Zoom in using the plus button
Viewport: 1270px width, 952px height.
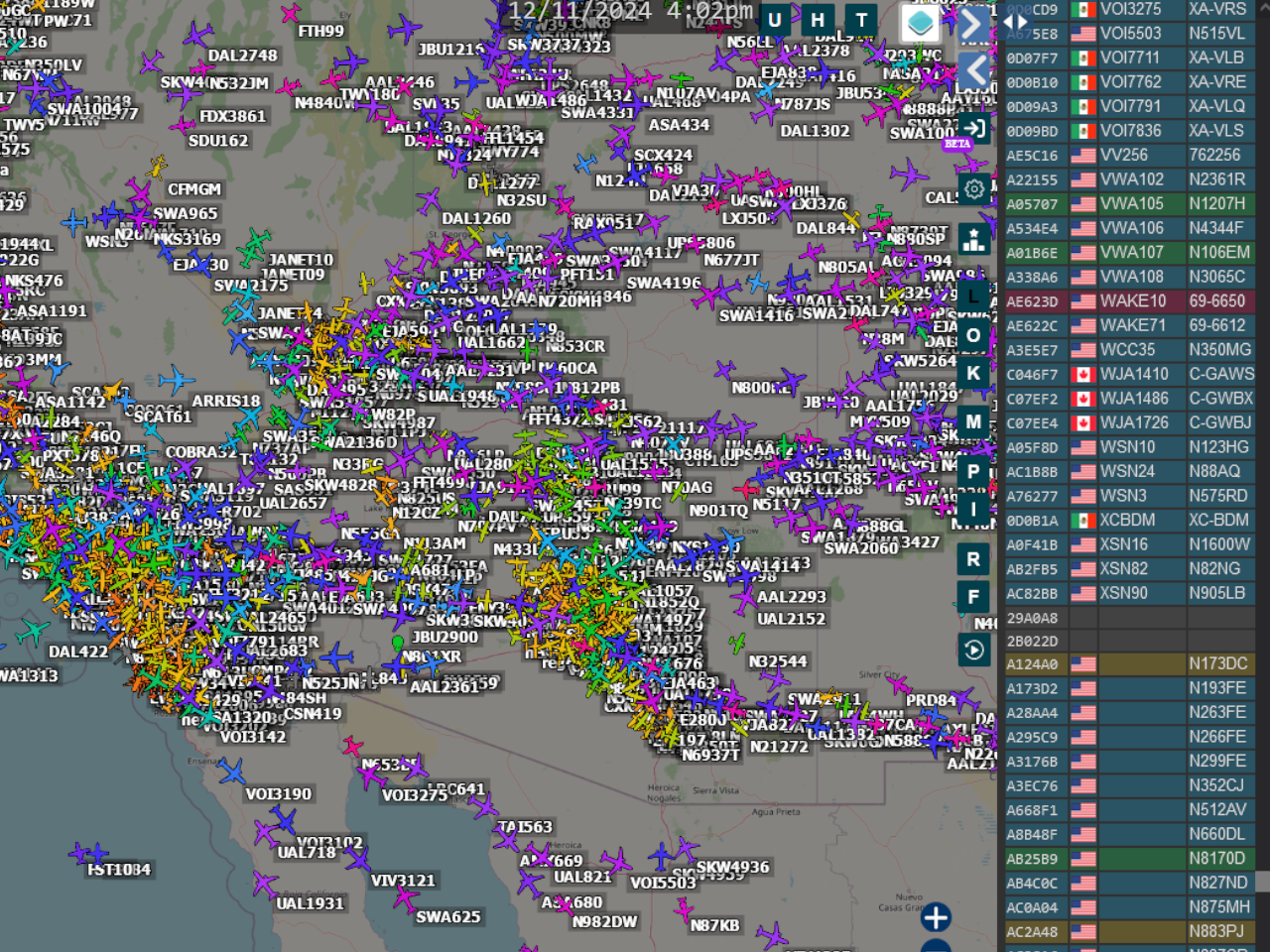click(936, 917)
